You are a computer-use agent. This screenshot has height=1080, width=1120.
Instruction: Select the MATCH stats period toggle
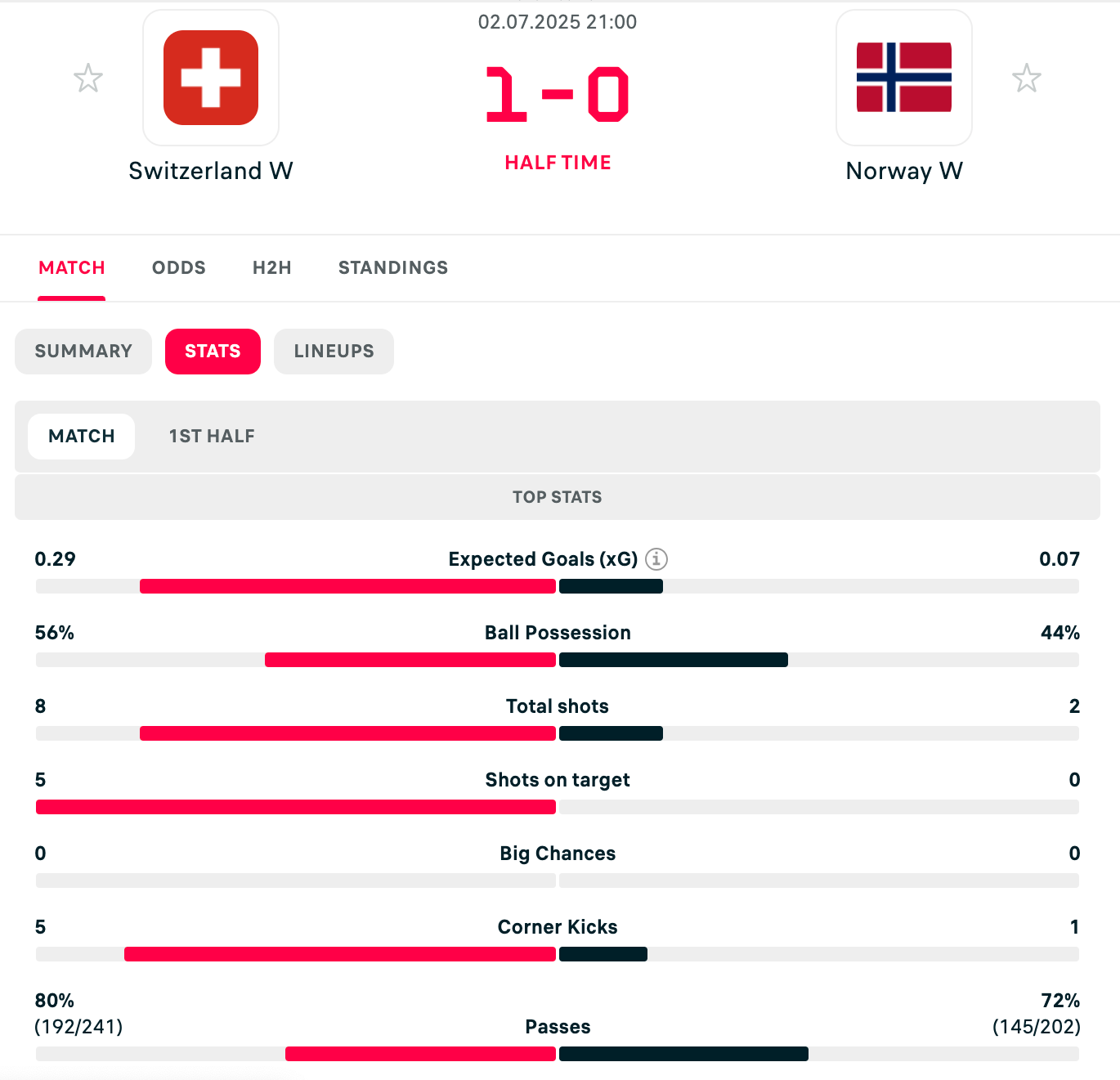82,437
